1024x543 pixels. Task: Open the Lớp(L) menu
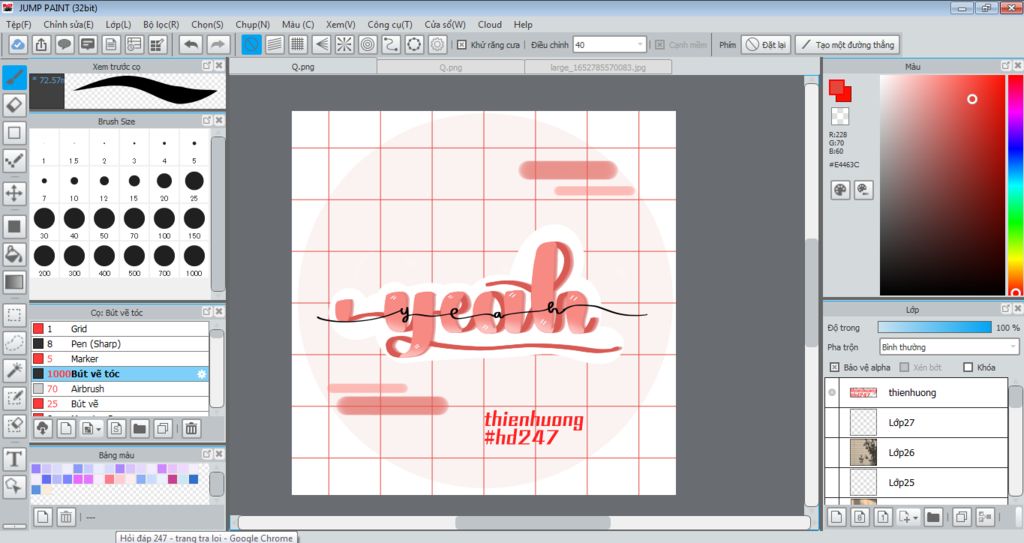click(x=118, y=24)
